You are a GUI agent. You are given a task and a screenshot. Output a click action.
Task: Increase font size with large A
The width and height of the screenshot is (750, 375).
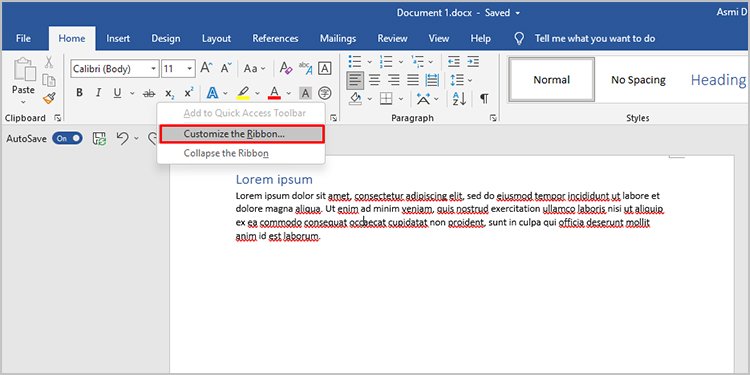(x=206, y=68)
